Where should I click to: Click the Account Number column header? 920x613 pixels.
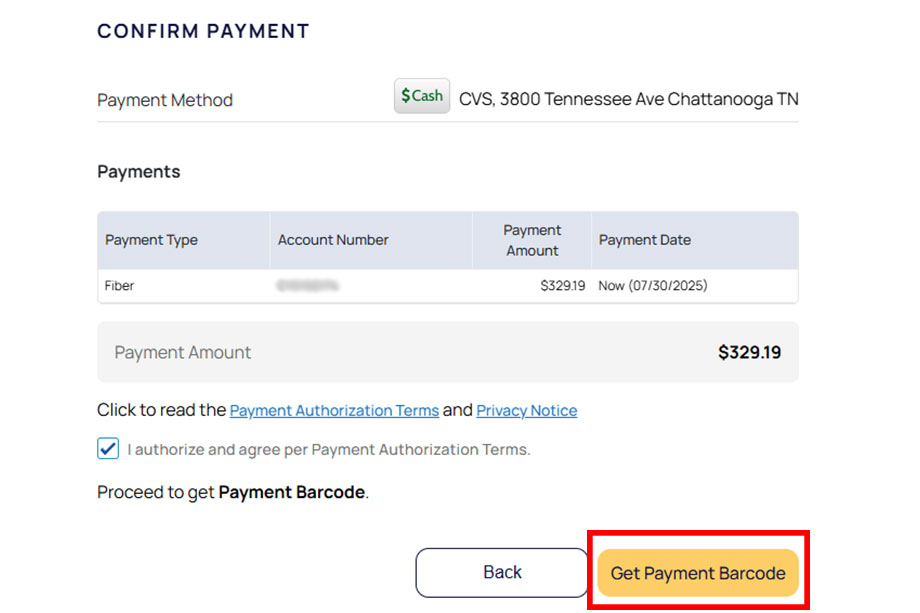click(x=333, y=240)
